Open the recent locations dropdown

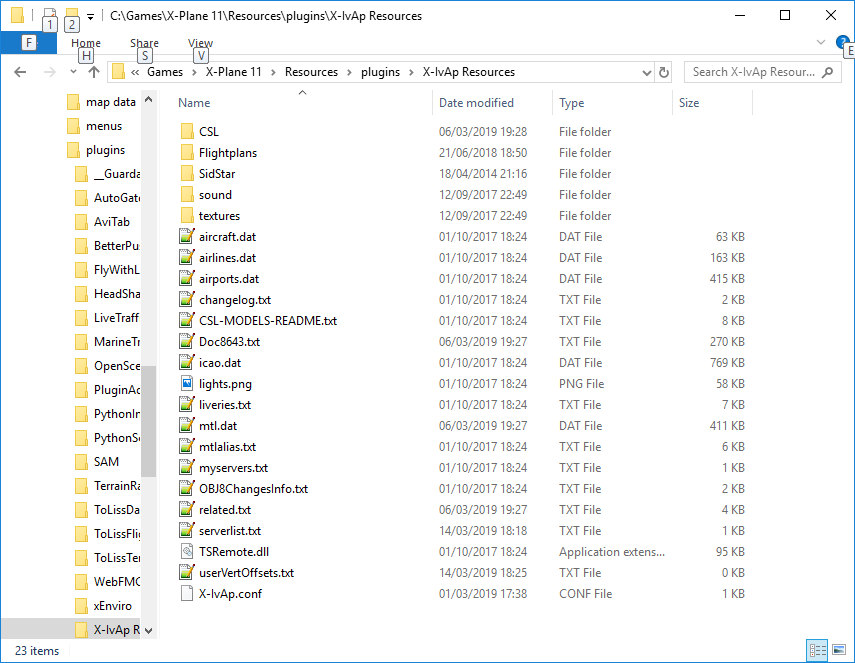click(x=73, y=72)
